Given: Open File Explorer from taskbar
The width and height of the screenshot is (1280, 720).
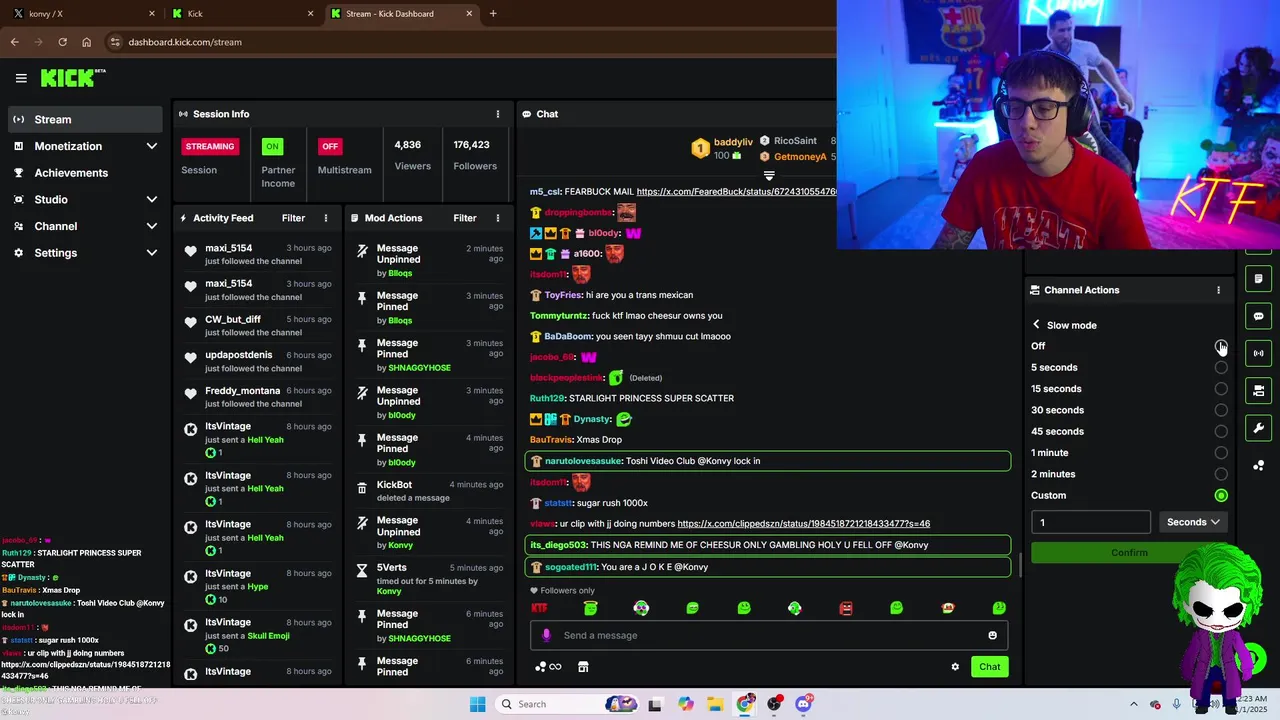Looking at the screenshot, I should 715,704.
